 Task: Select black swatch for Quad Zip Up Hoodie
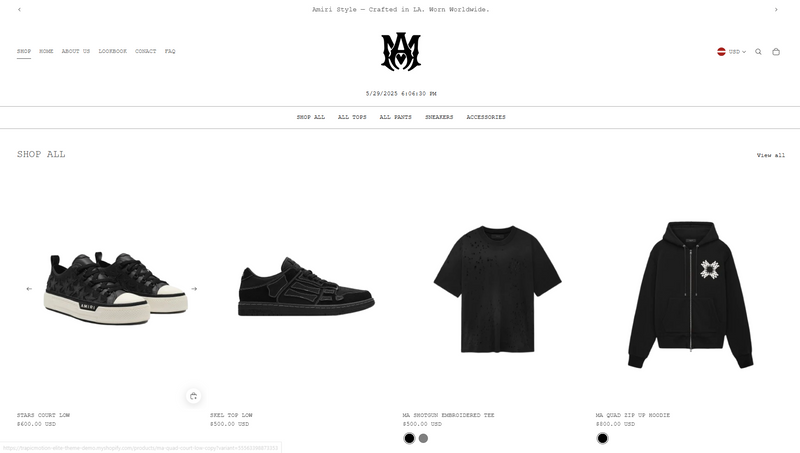click(603, 438)
